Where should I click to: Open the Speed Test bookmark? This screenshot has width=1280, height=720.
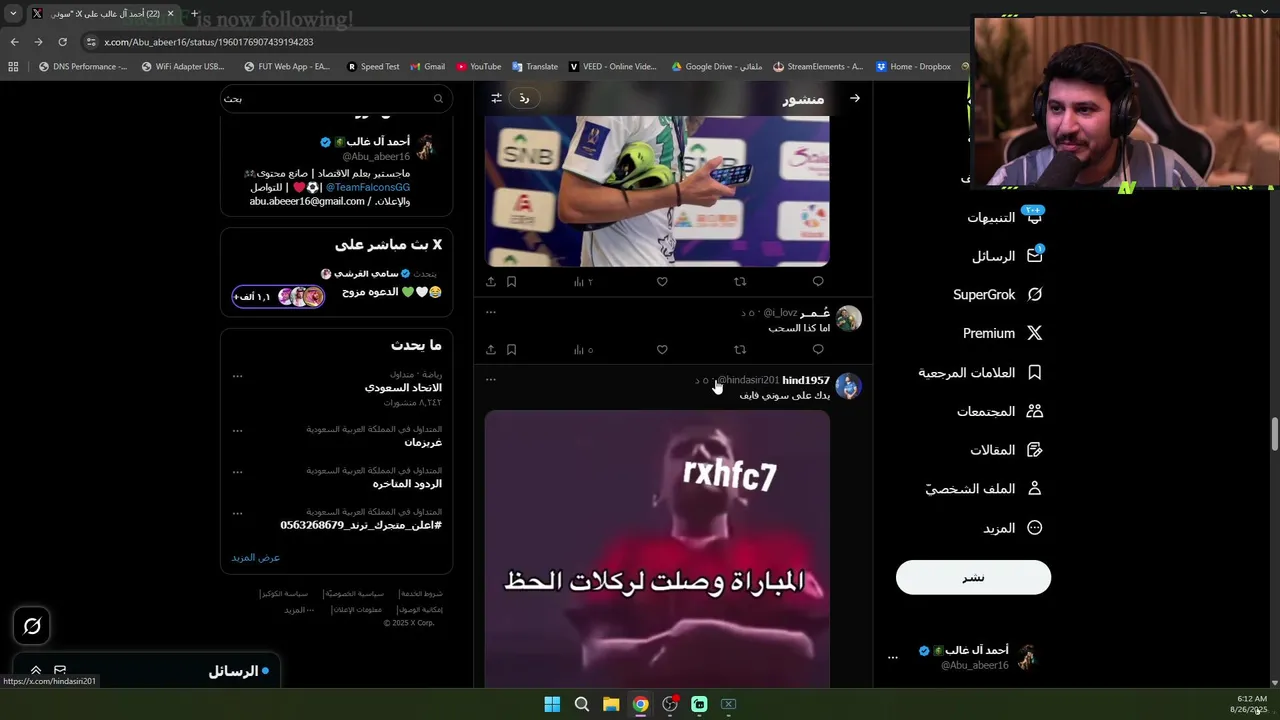point(373,67)
